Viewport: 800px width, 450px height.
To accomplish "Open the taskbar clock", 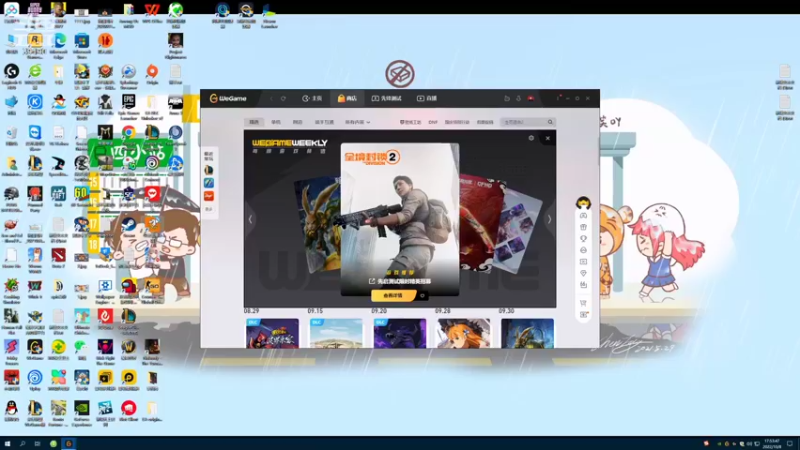I will click(772, 443).
